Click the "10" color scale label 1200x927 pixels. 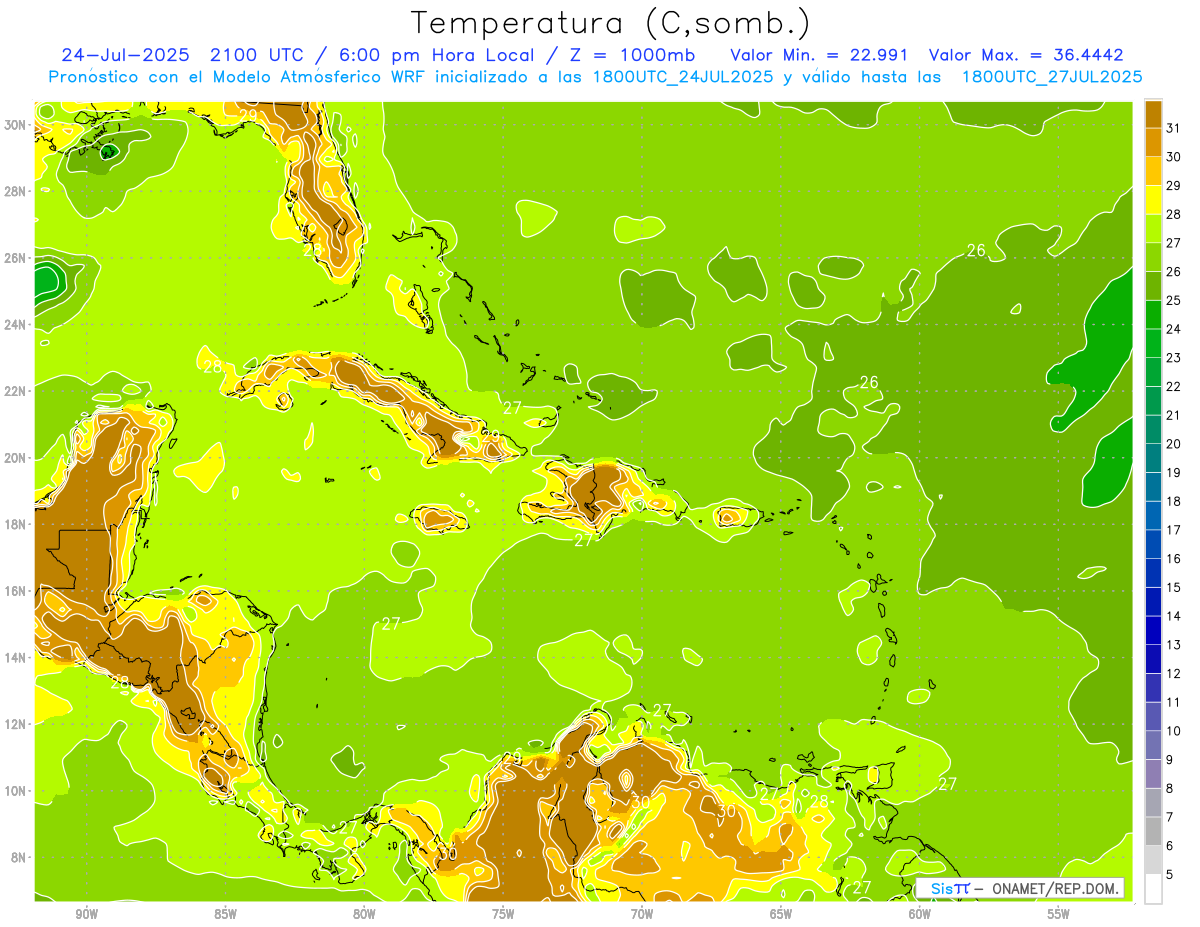coord(1173,731)
